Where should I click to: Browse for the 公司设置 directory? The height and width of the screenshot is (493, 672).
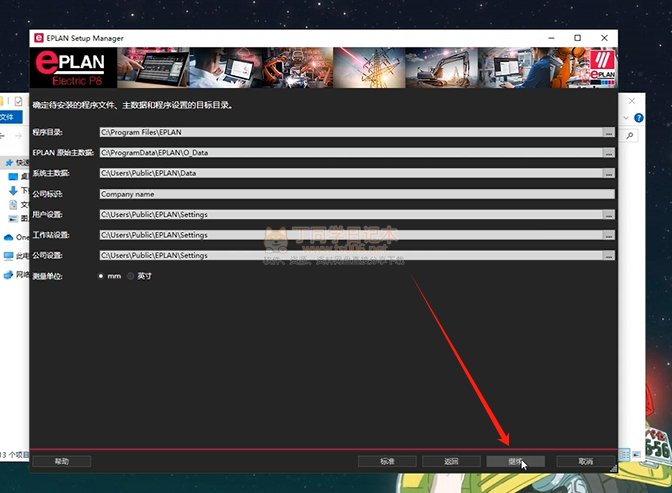point(609,256)
